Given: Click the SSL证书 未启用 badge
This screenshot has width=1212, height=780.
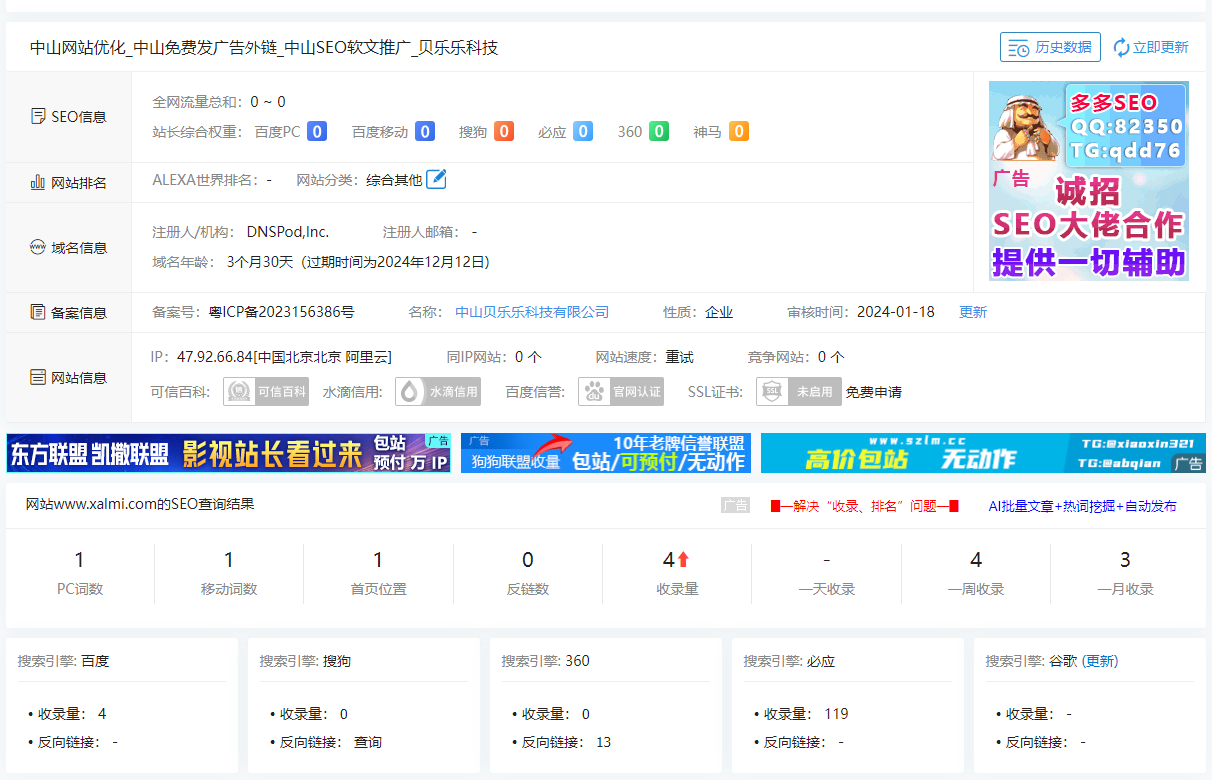Looking at the screenshot, I should (x=799, y=392).
